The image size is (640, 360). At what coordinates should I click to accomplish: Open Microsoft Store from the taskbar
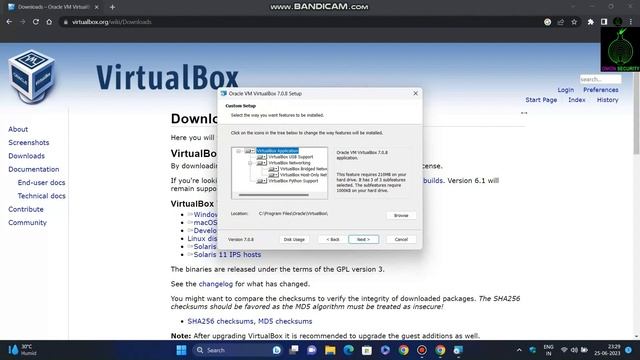coord(367,350)
